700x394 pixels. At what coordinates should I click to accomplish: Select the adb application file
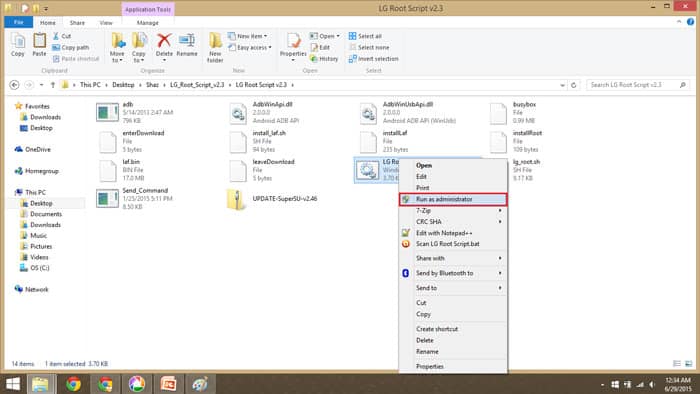point(134,112)
